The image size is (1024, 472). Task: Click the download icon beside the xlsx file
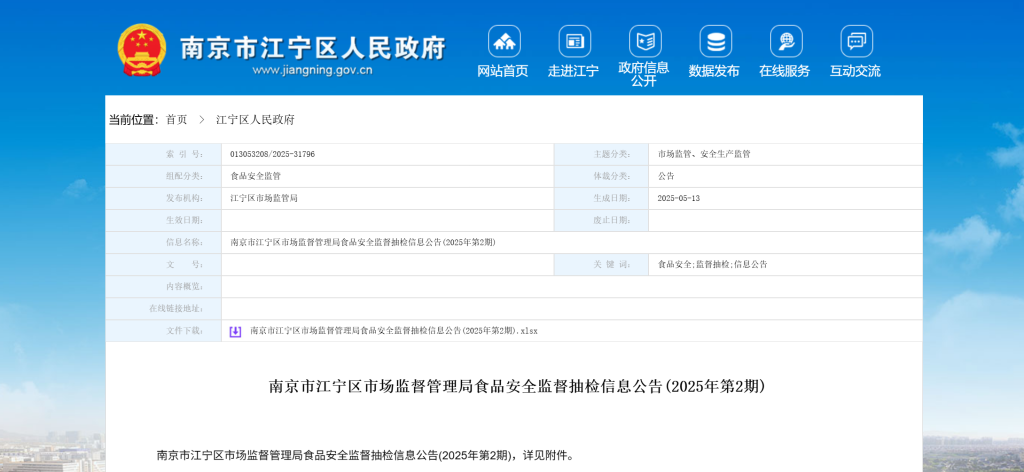pos(236,331)
